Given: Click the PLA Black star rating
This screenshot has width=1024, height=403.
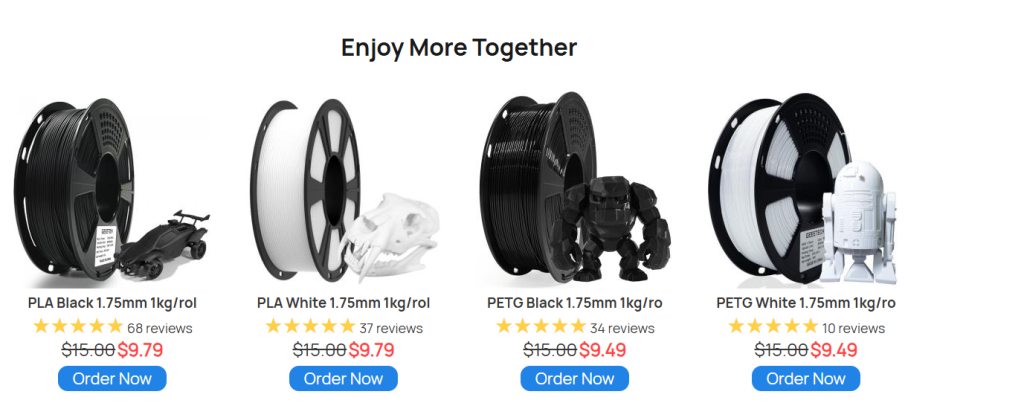Looking at the screenshot, I should [x=78, y=326].
